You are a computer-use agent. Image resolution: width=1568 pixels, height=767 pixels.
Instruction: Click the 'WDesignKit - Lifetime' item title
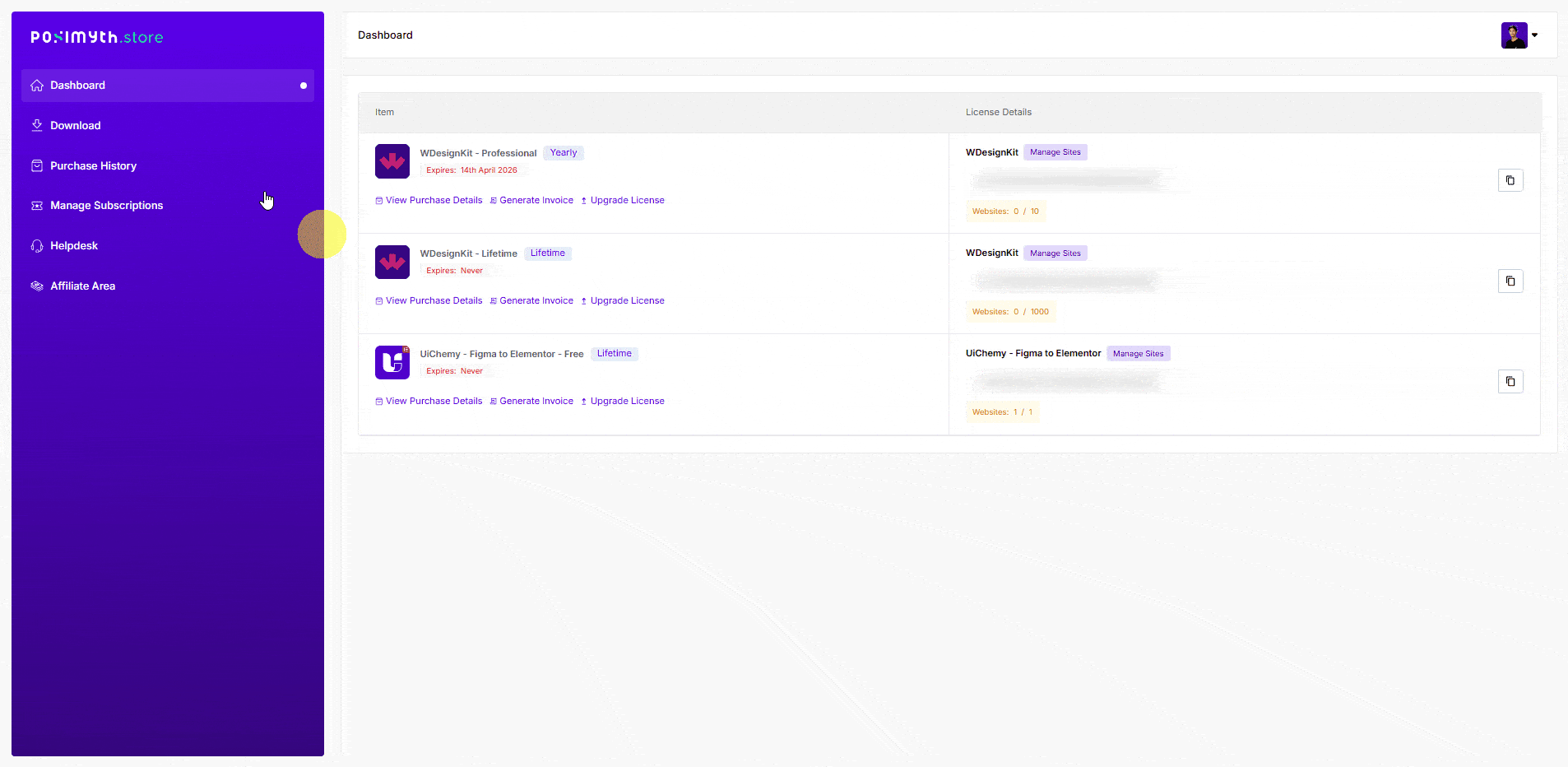click(468, 253)
